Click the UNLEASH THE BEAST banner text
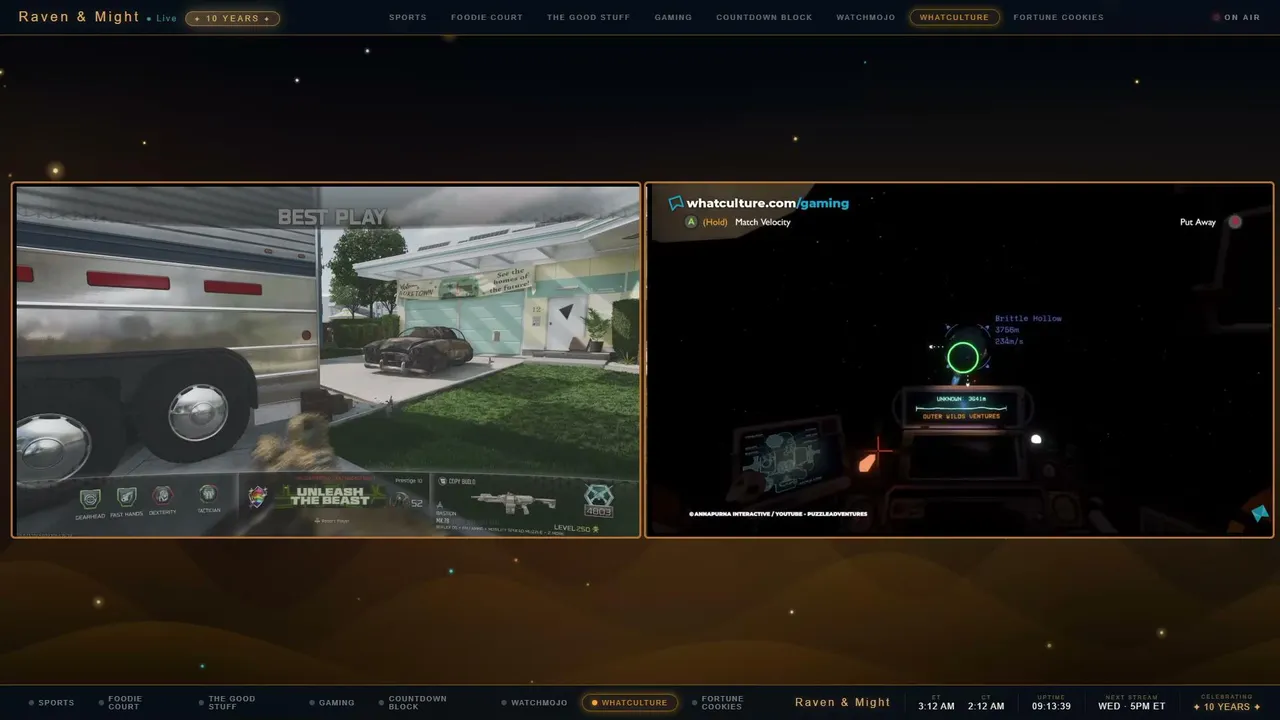Image resolution: width=1280 pixels, height=720 pixels. [x=330, y=495]
